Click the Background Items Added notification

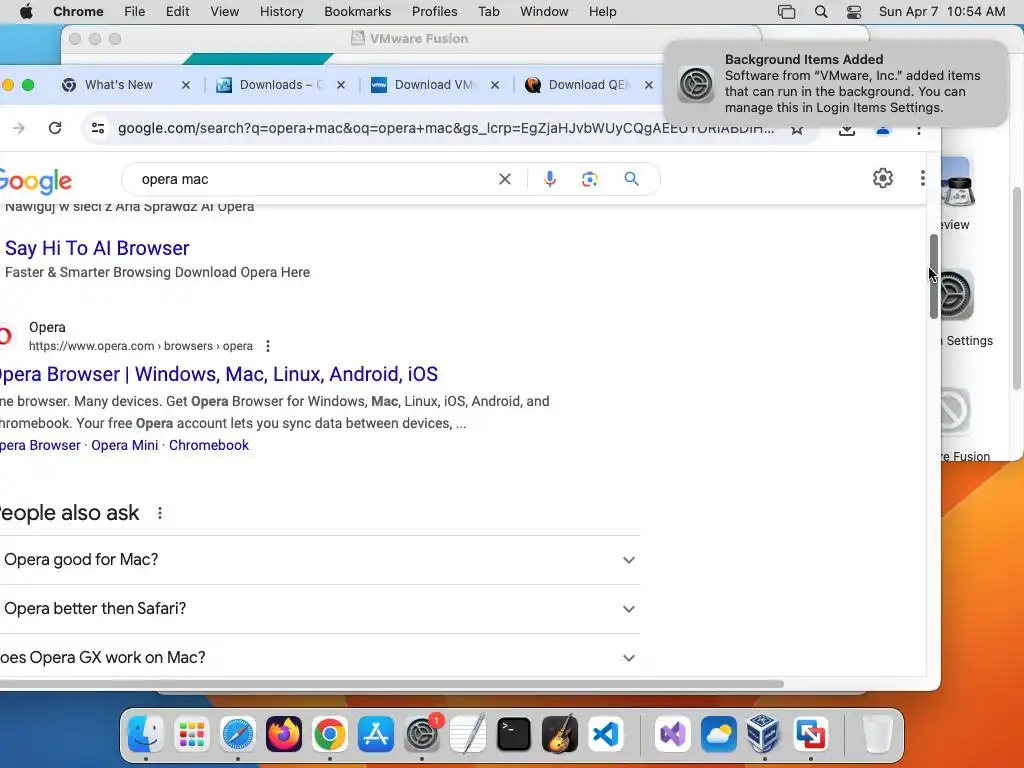[835, 84]
